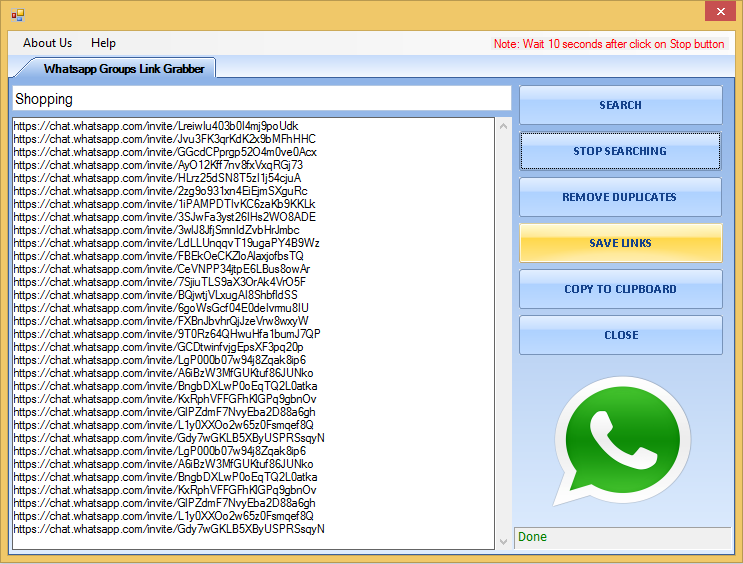Click the link ending in Lreiwlu403b0l4mj9poUdk

coord(156,126)
